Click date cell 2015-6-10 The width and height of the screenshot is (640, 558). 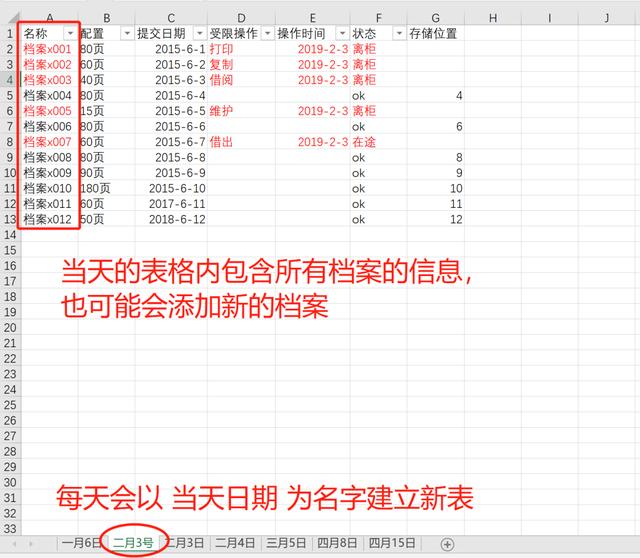(x=171, y=189)
